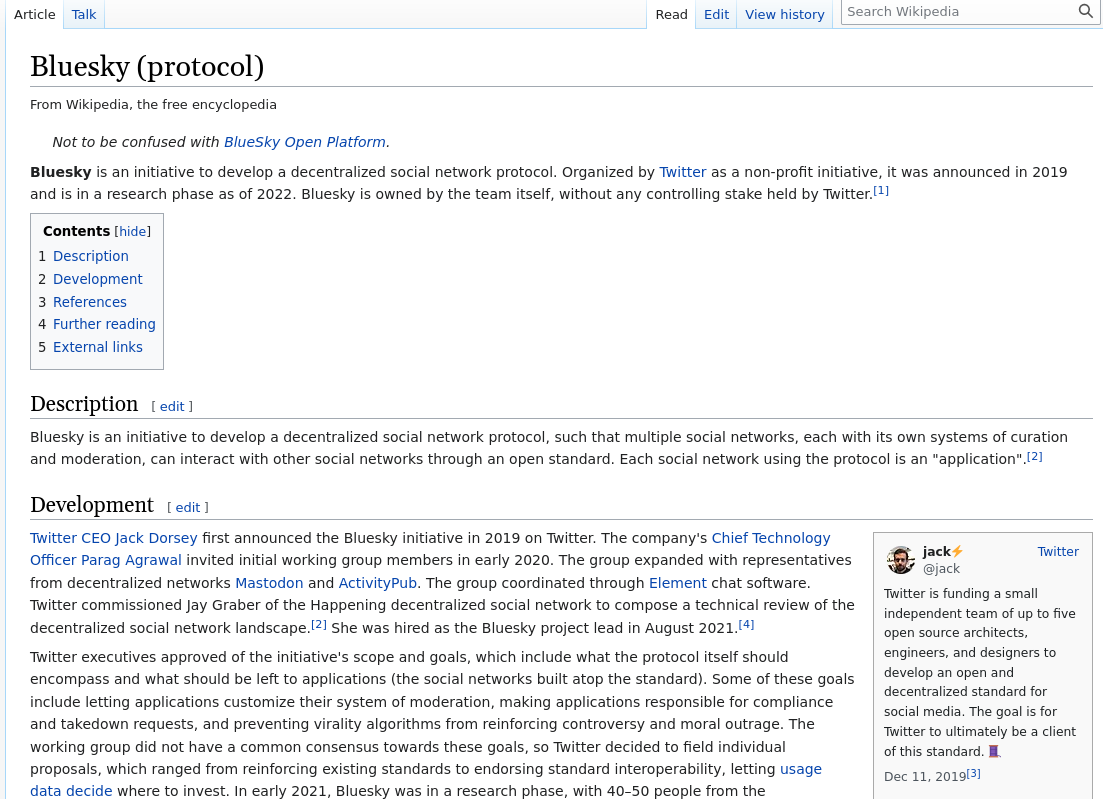Click the Description section heading

[84, 404]
